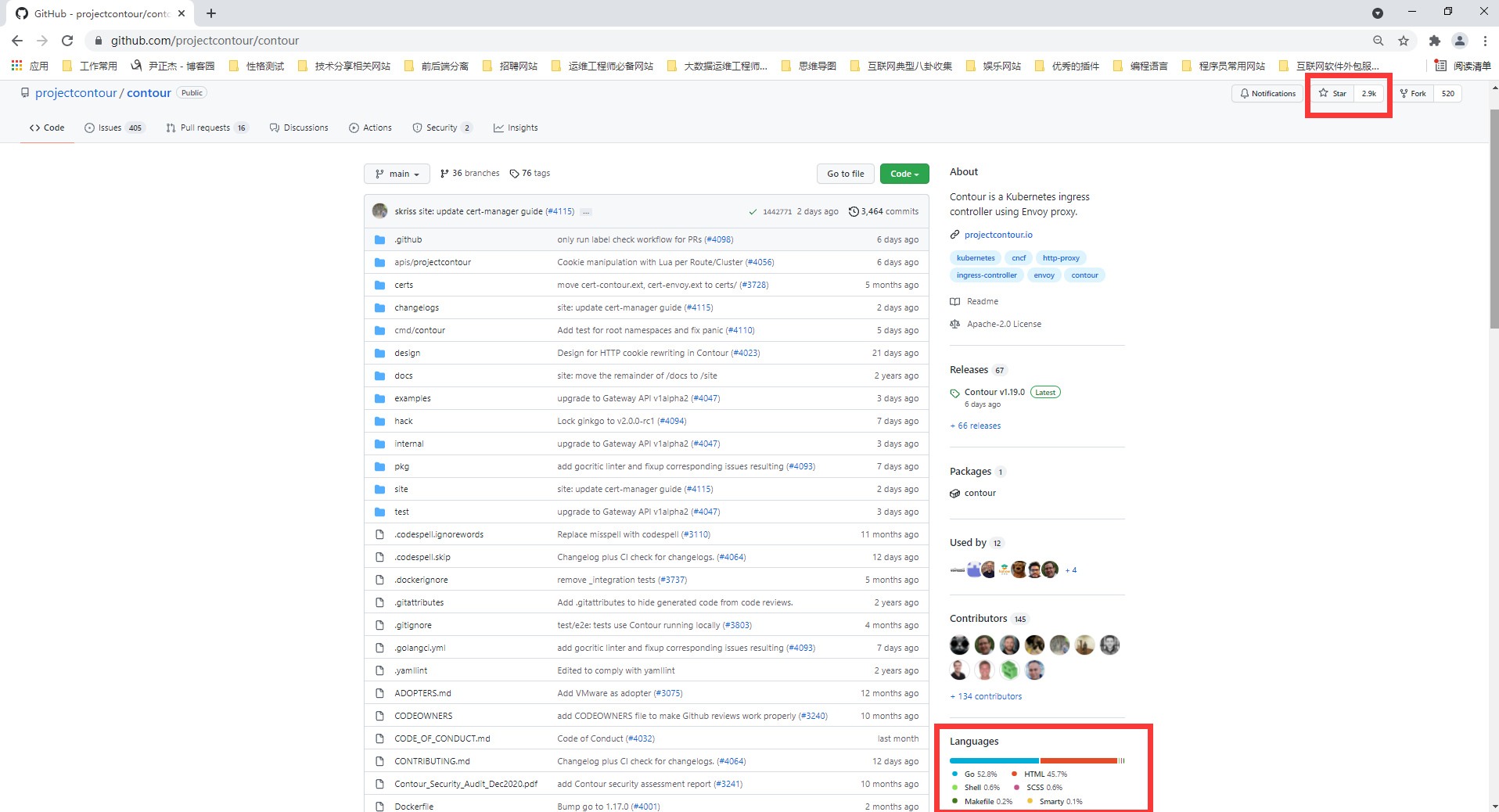Click the browser address bar URL
This screenshot has width=1499, height=812.
(205, 41)
